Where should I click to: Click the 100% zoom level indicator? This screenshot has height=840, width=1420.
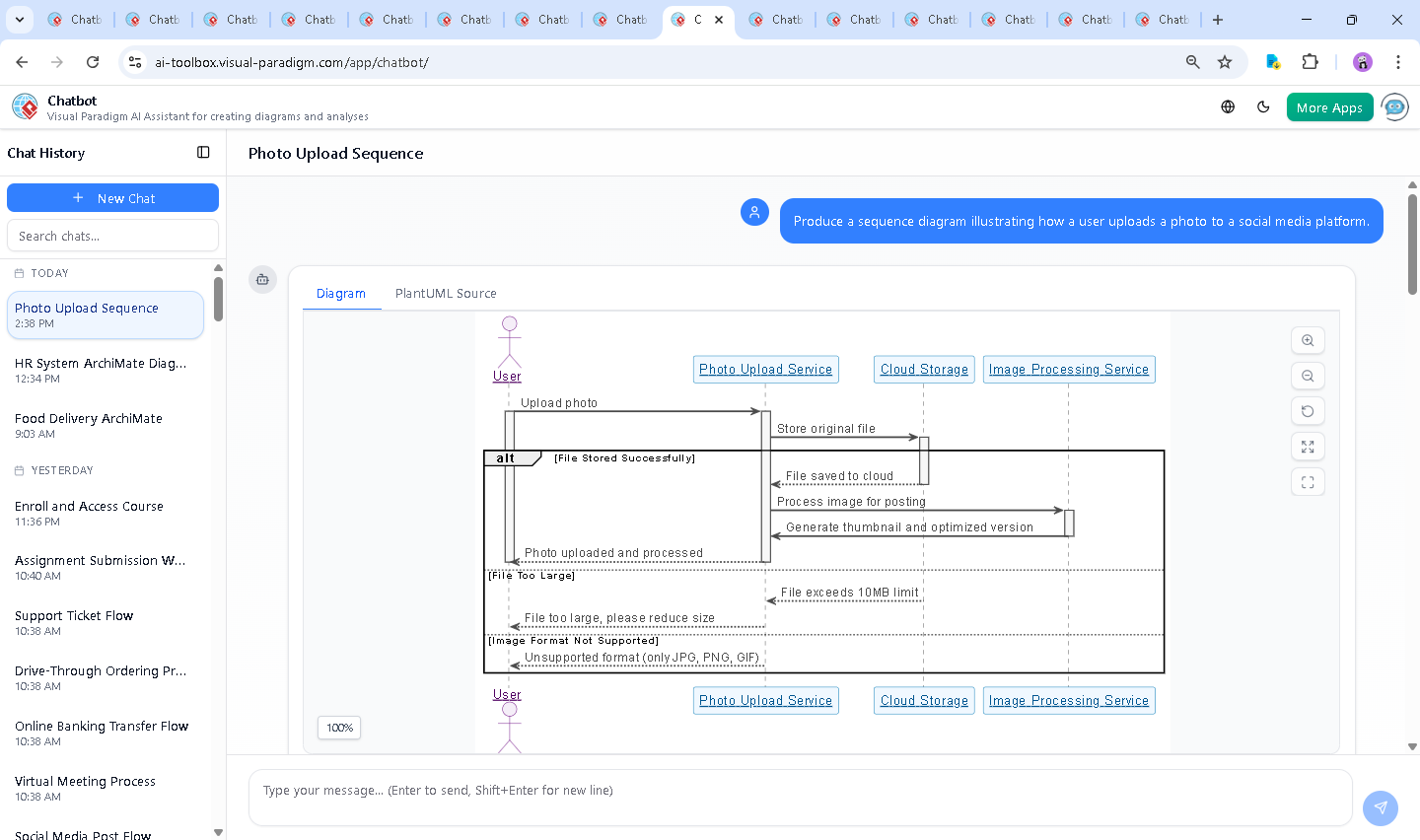click(339, 728)
